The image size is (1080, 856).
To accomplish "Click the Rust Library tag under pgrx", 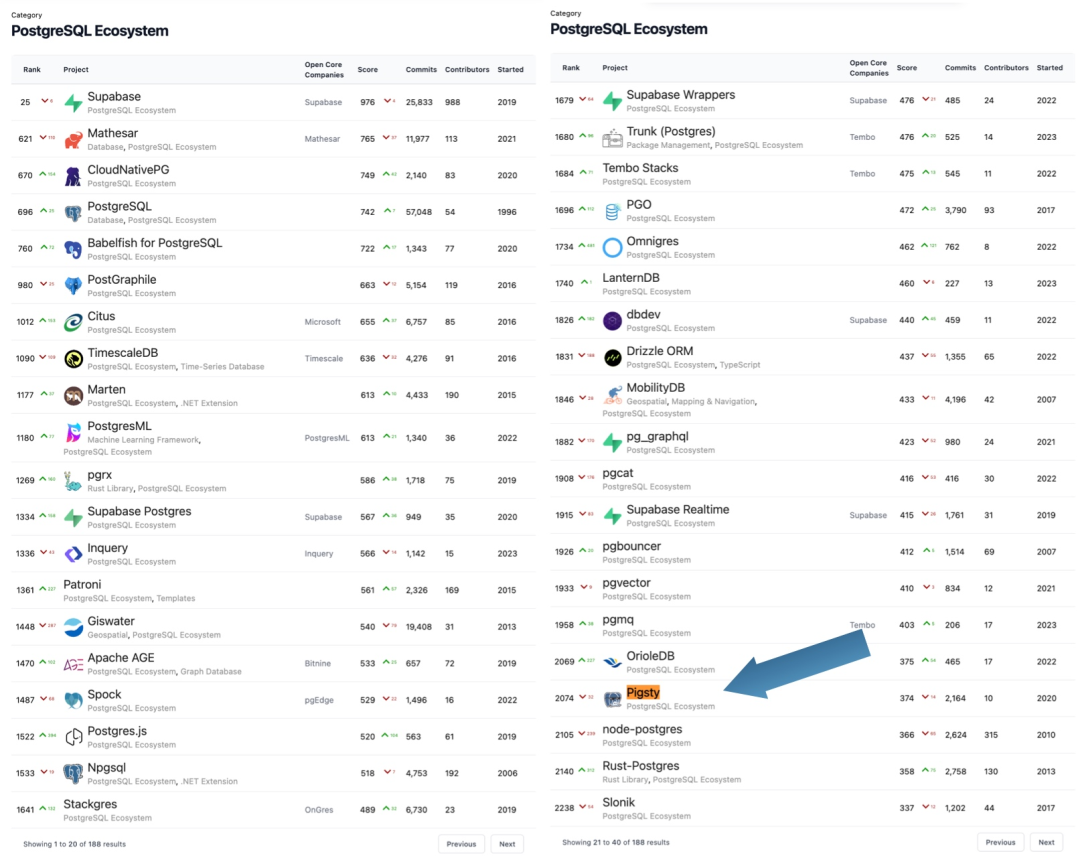I will (110, 488).
